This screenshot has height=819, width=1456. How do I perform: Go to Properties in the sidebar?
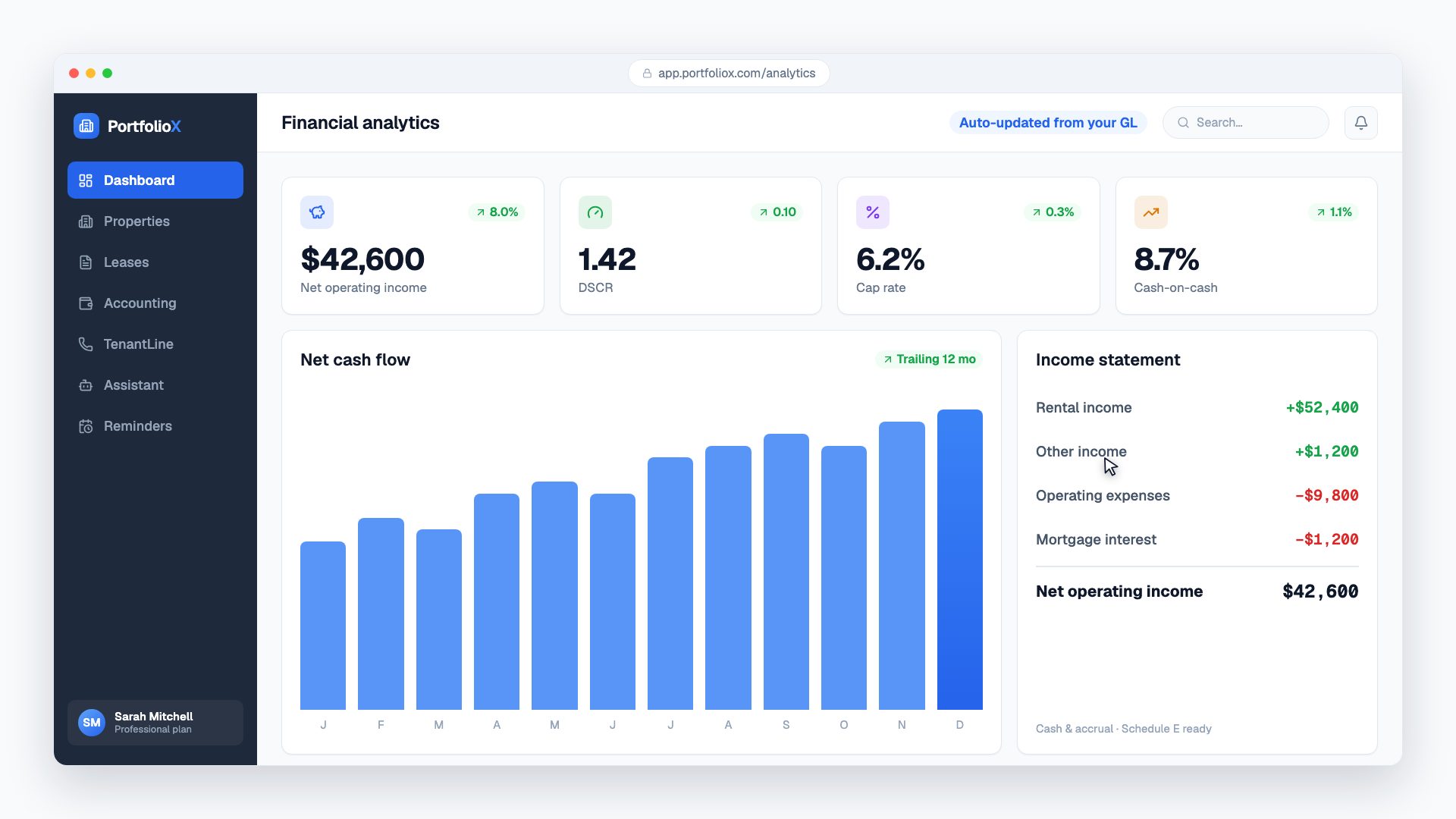[155, 221]
